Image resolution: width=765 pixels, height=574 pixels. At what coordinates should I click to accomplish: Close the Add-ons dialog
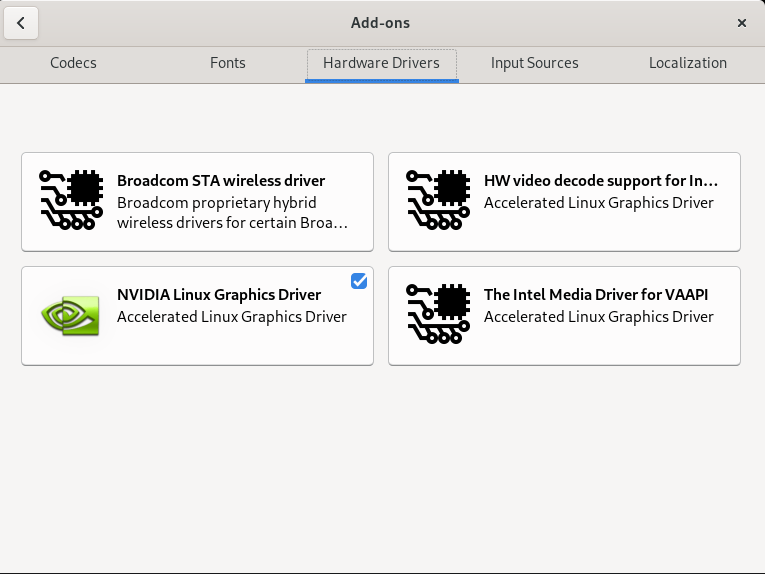[742, 23]
